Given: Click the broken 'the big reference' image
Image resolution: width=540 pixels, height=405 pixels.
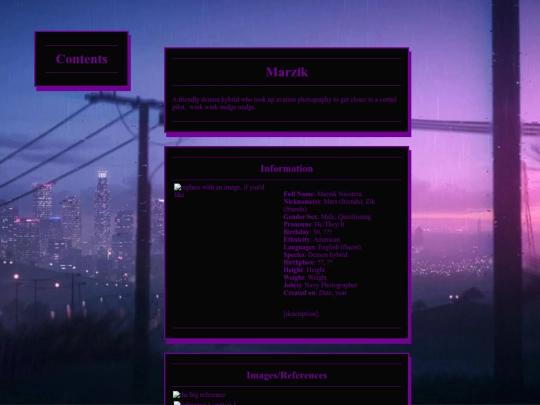Looking at the screenshot, I should (199, 395).
